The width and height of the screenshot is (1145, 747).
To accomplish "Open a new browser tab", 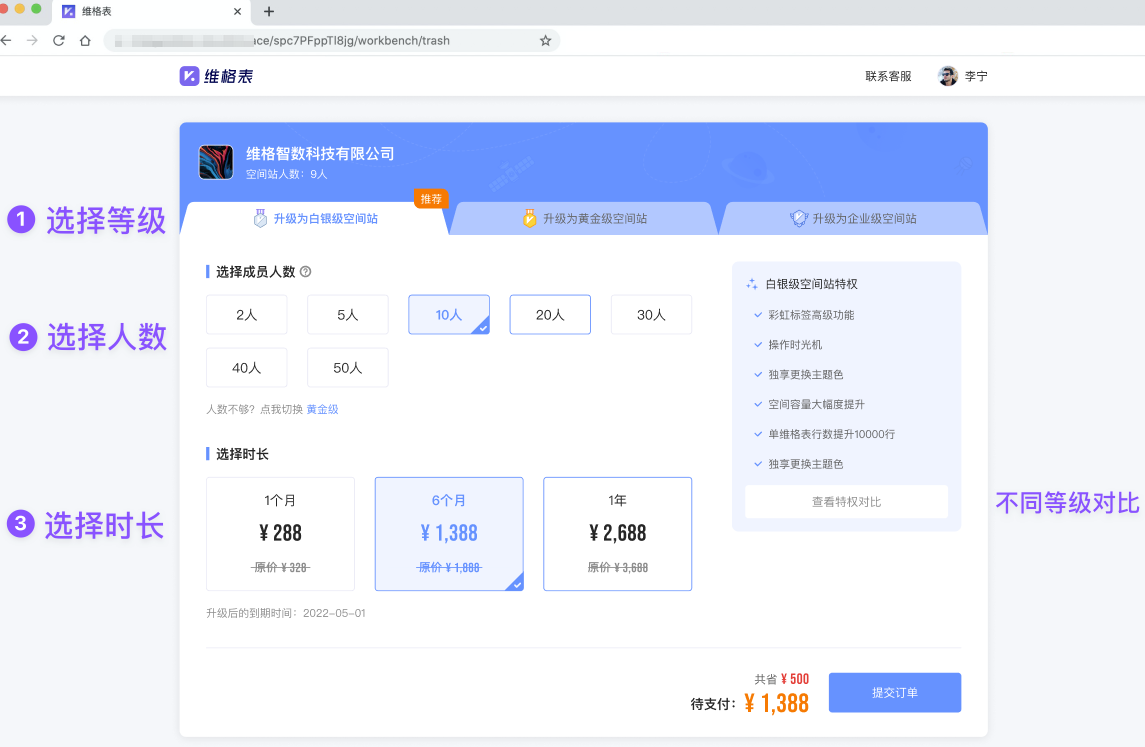I will 268,12.
